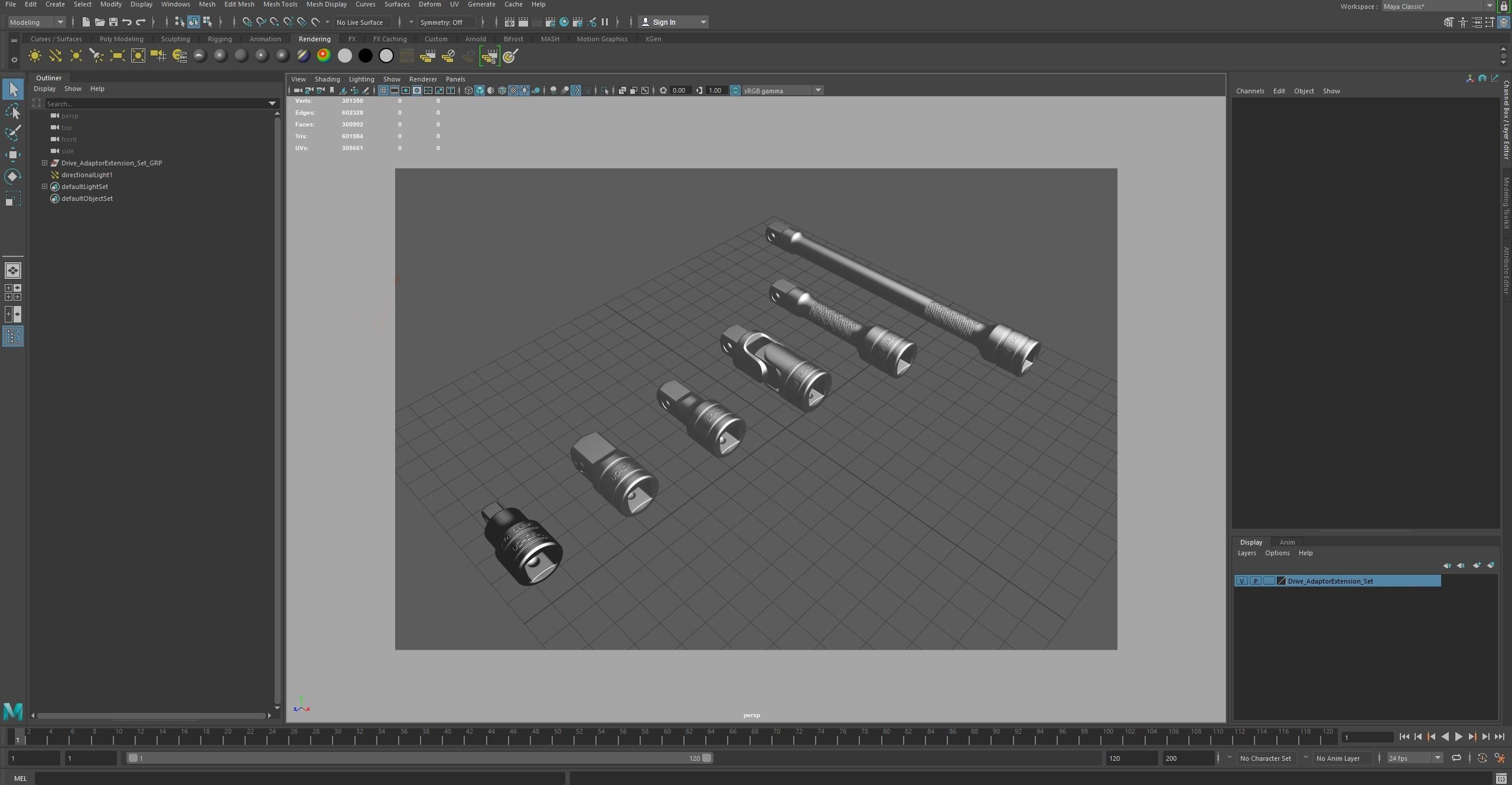Switch to the Anim layer tab
The image size is (1512, 785).
[x=1287, y=542]
